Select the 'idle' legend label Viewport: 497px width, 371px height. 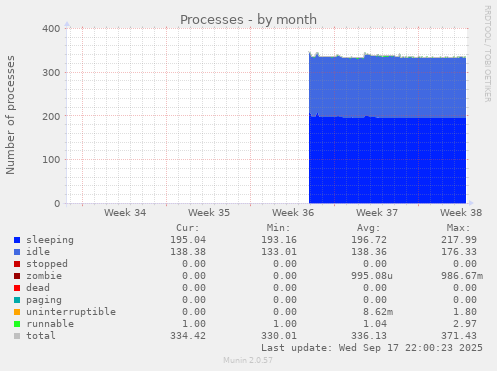point(38,252)
